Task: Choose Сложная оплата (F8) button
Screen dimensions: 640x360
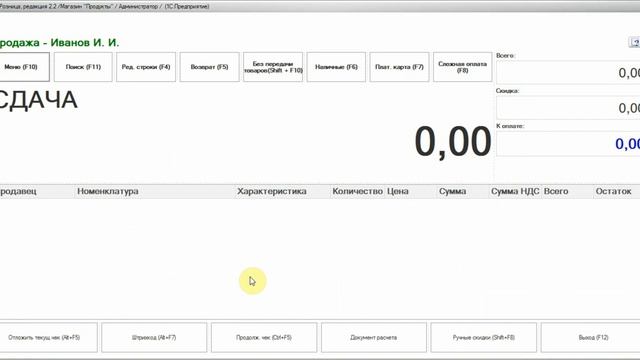Action: point(462,67)
